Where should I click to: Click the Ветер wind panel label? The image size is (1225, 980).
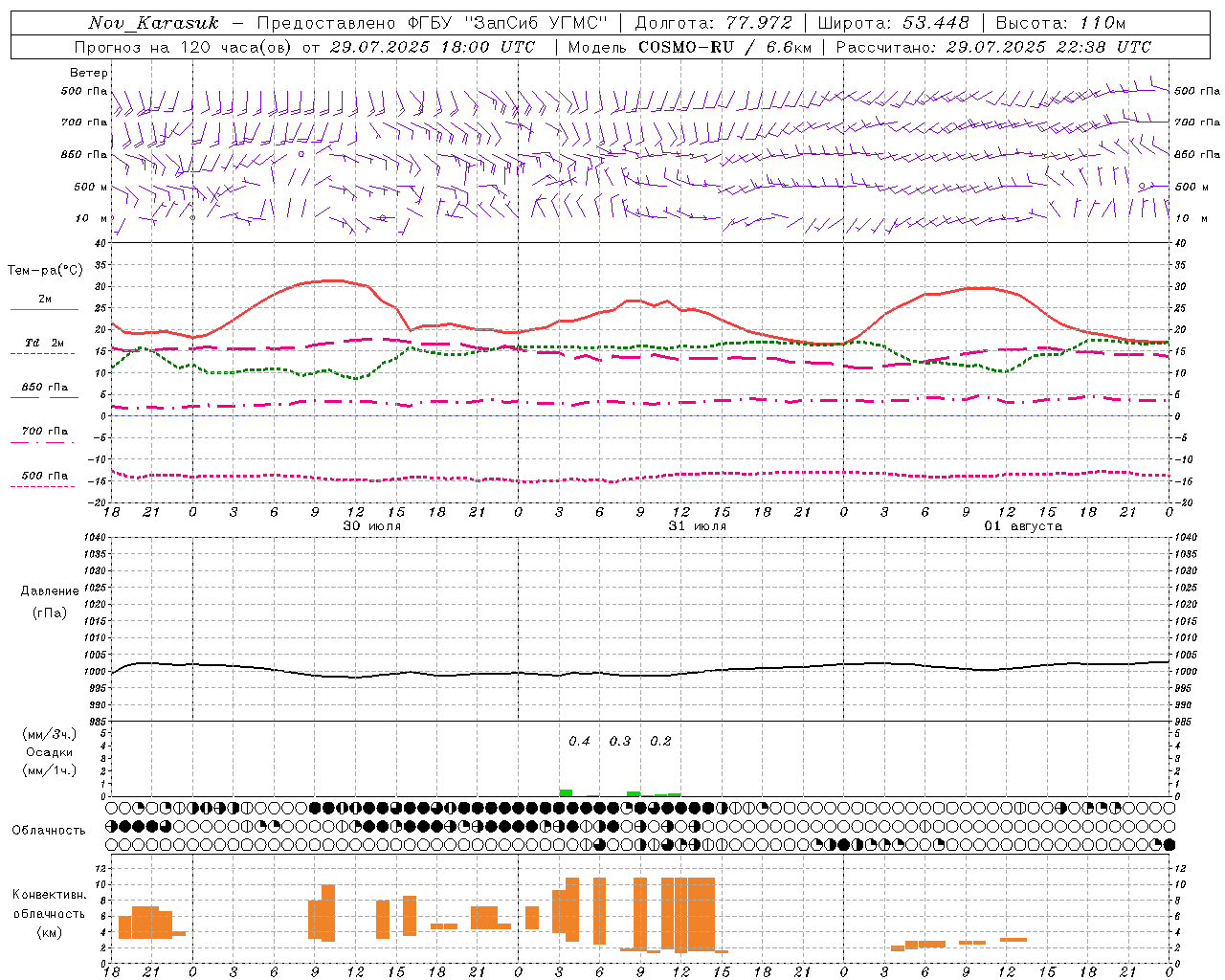(x=89, y=73)
